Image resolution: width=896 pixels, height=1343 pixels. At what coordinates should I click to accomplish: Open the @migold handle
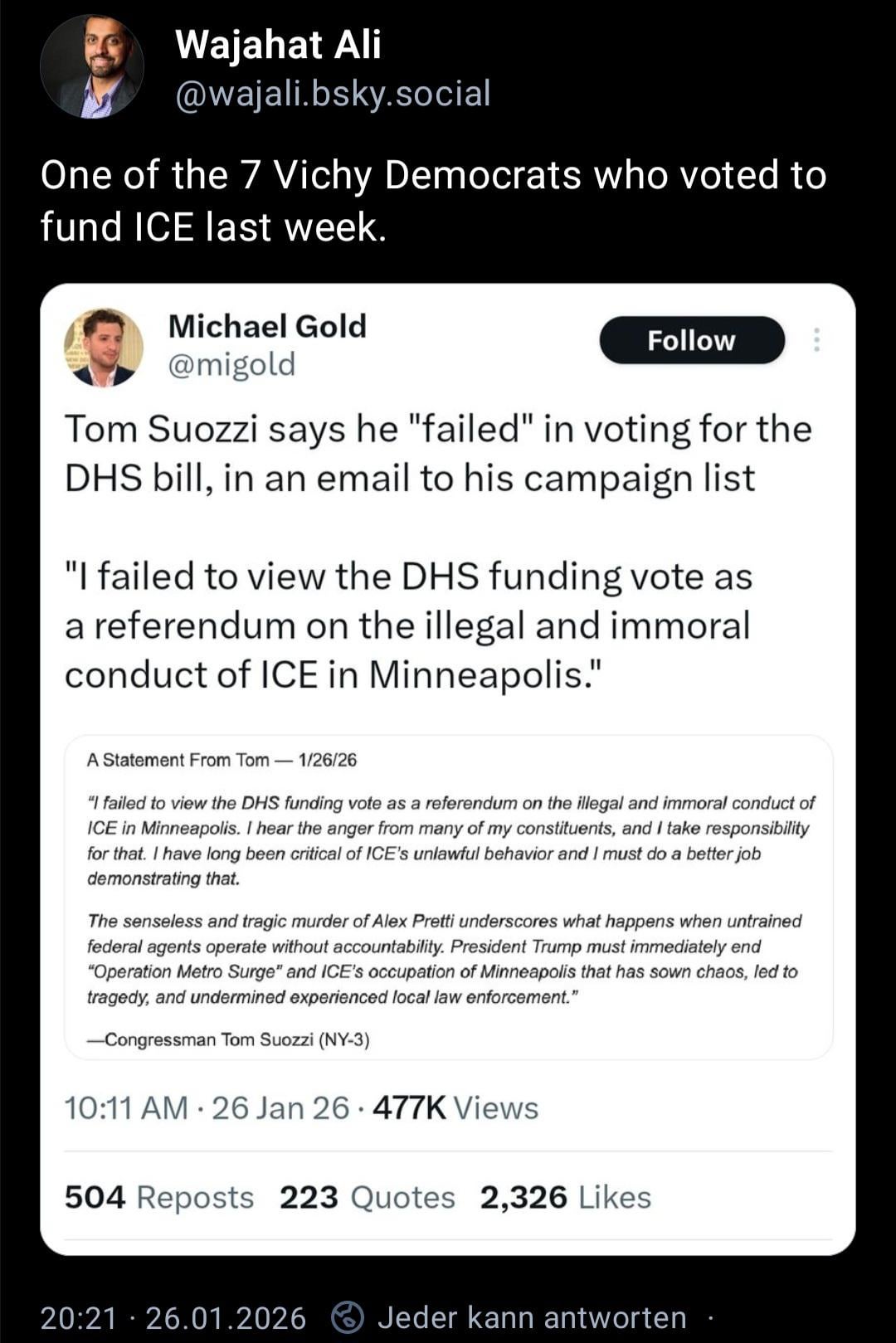pos(231,364)
